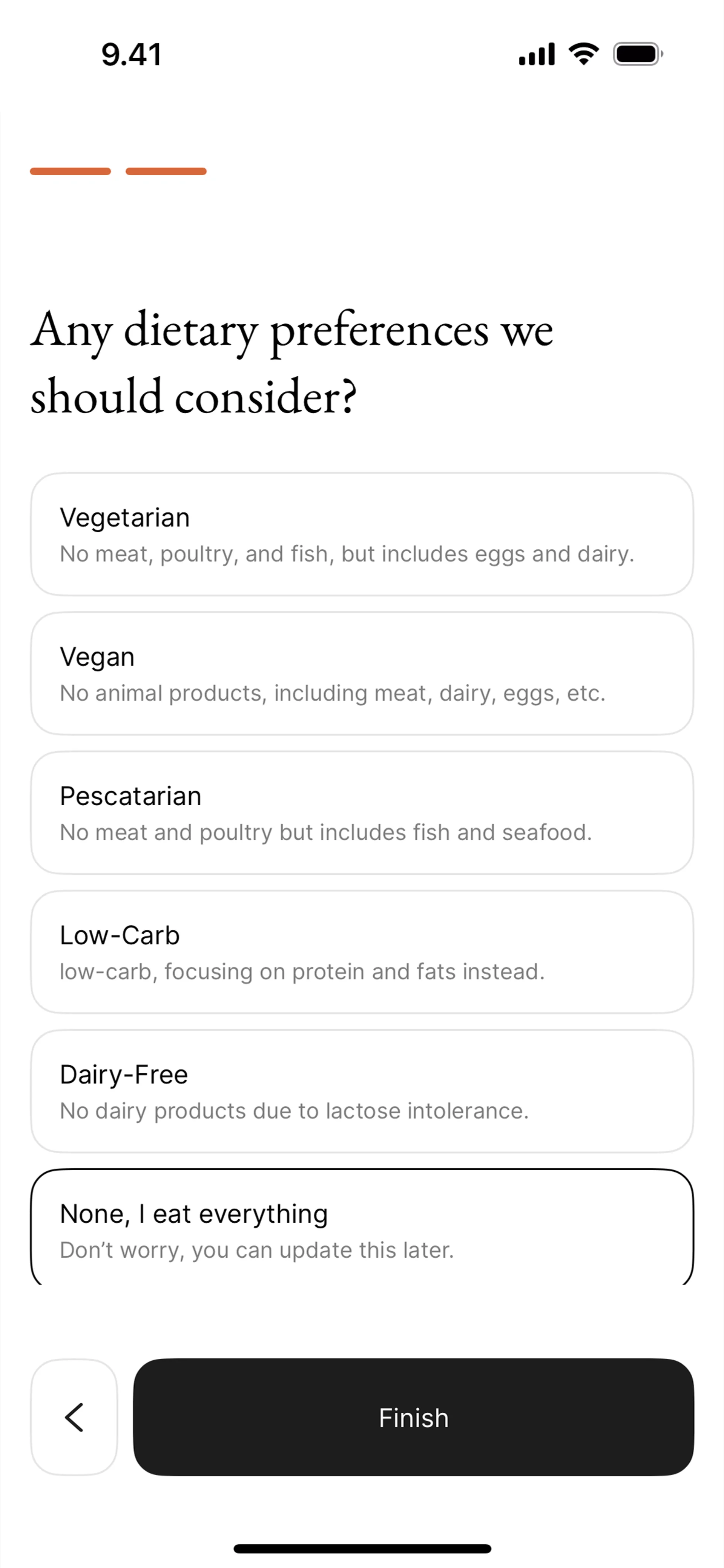This screenshot has width=724, height=1568.
Task: Tap "No animal products" description text
Action: tap(333, 693)
